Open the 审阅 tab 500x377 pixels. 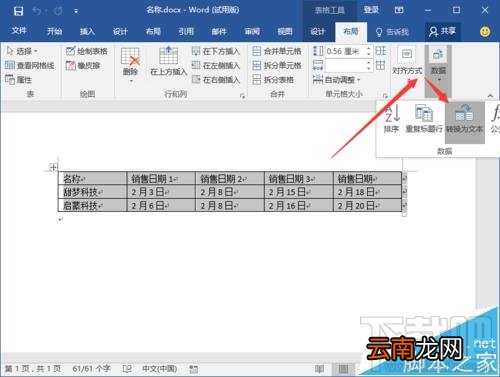252,31
